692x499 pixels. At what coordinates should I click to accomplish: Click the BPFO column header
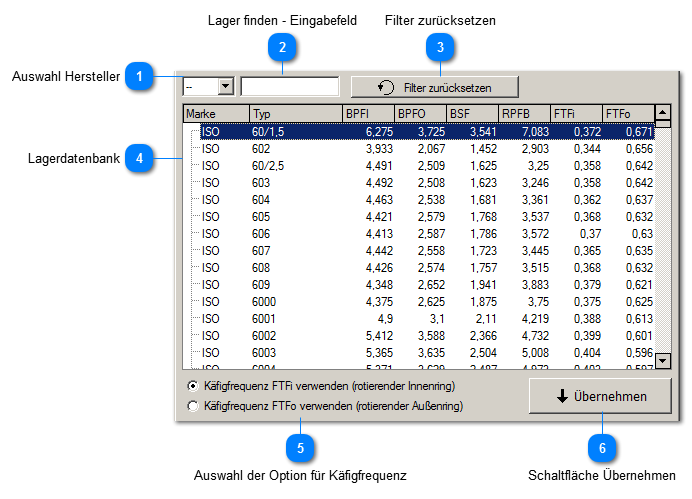click(x=420, y=114)
